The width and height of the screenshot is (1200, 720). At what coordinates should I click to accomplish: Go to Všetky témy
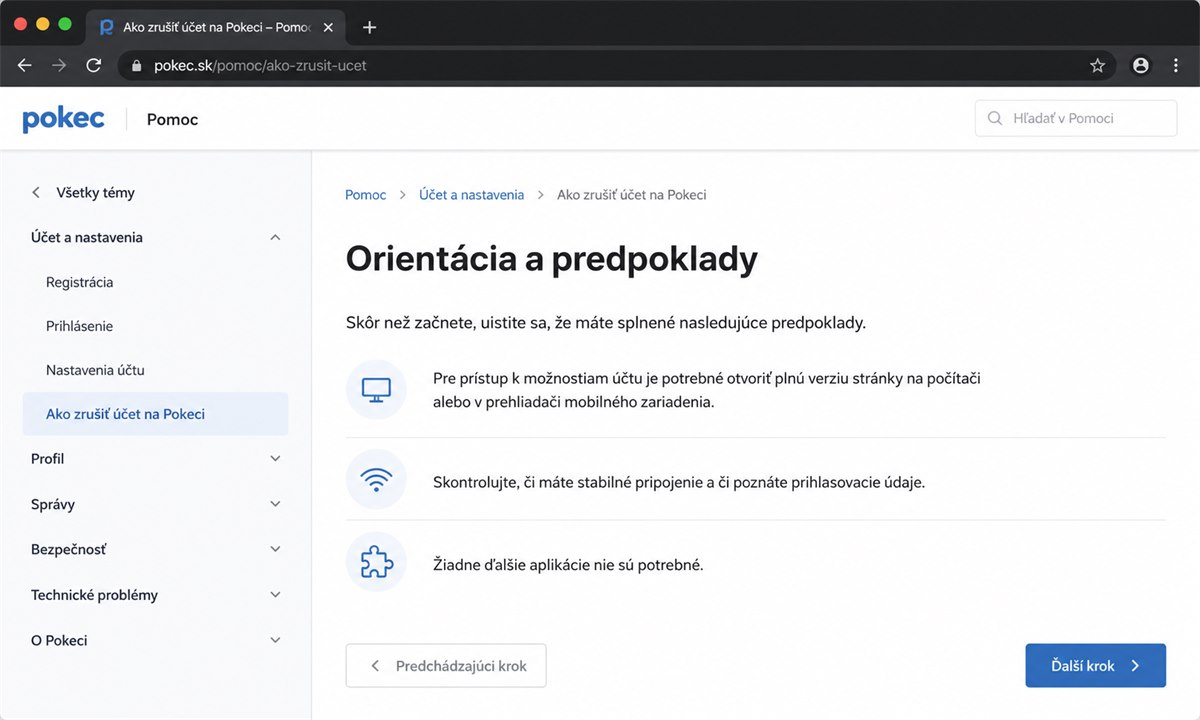(x=95, y=192)
